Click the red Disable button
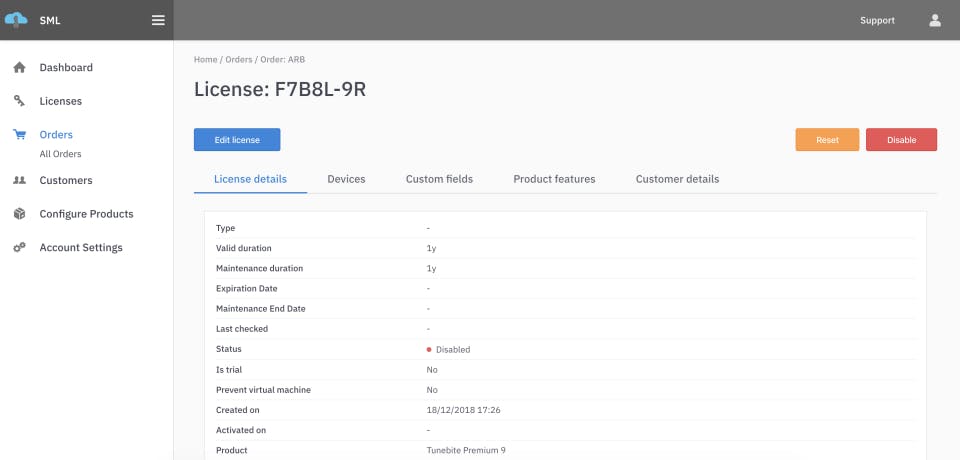This screenshot has width=960, height=460. (901, 140)
